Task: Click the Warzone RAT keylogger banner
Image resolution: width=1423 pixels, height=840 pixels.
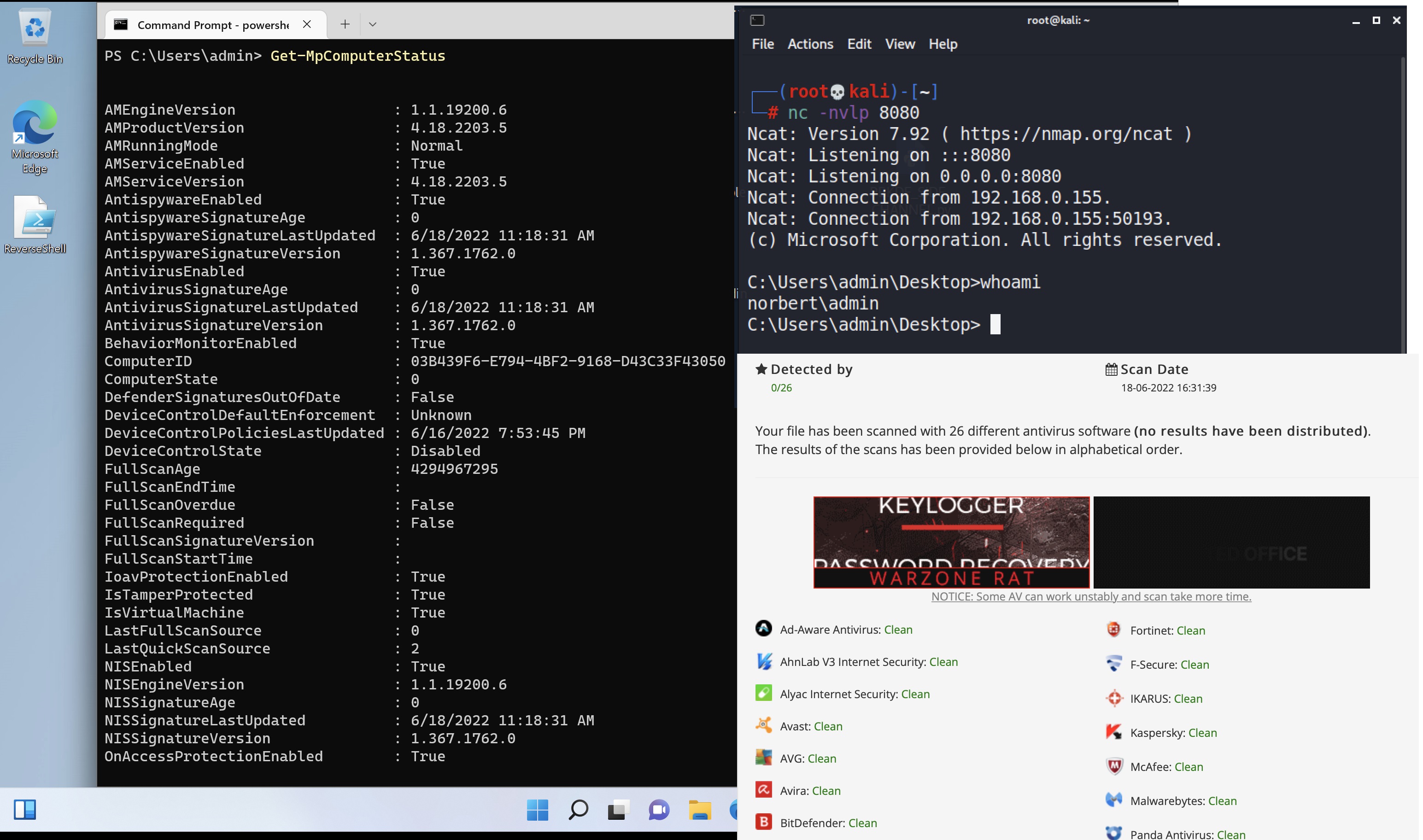Action: point(951,542)
